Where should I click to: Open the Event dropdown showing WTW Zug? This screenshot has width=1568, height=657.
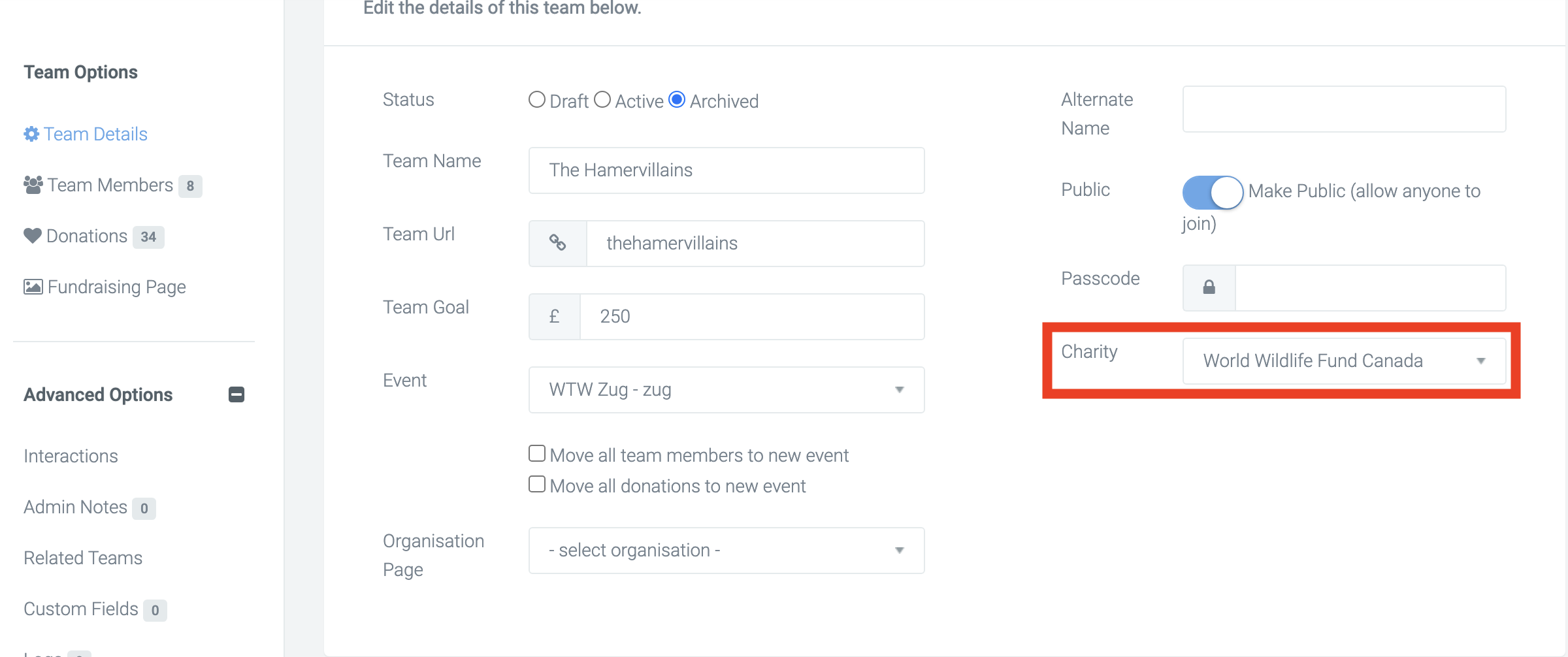click(x=727, y=390)
